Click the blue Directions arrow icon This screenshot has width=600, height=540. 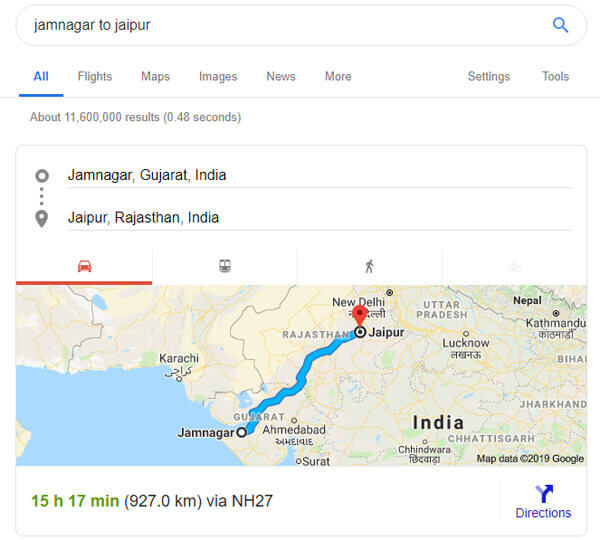pyautogui.click(x=544, y=493)
